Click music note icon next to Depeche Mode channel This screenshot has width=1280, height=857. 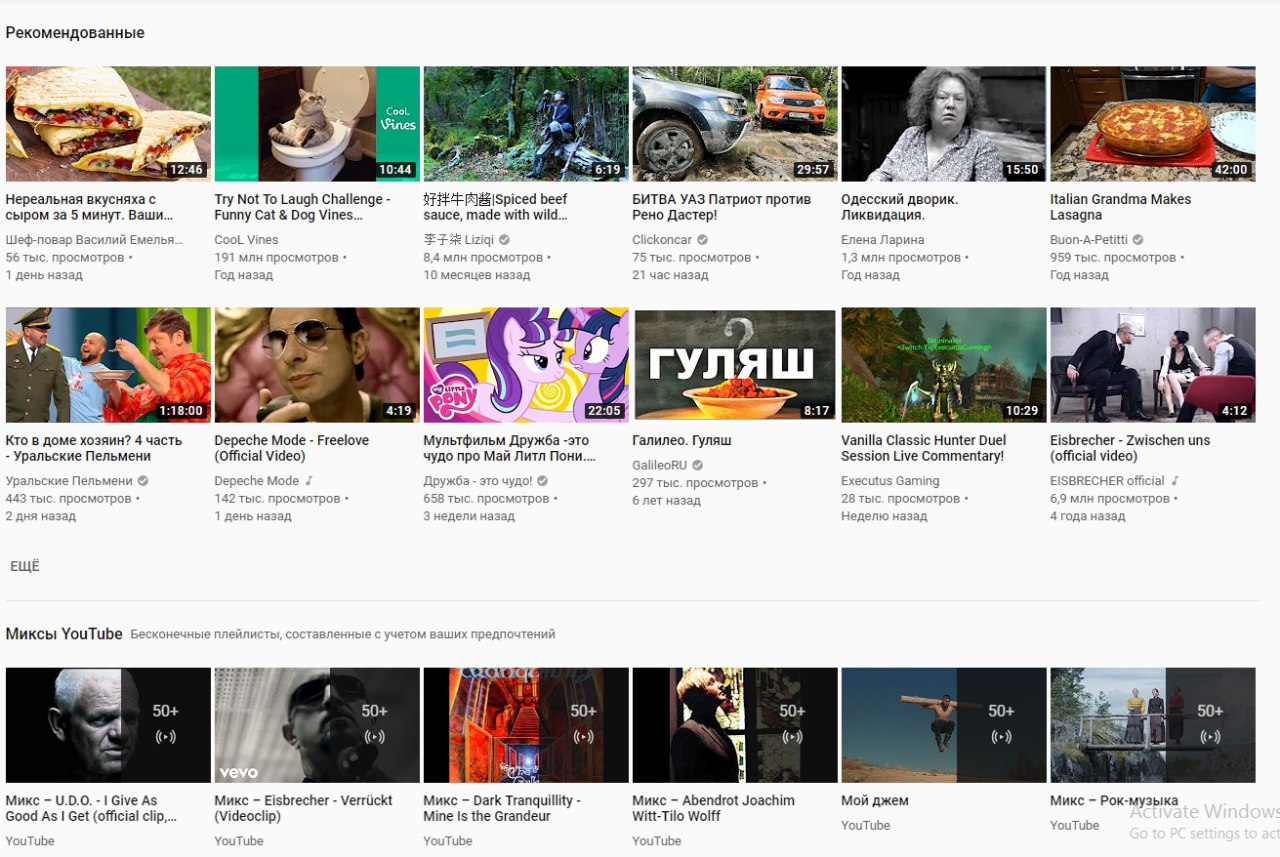coord(309,481)
